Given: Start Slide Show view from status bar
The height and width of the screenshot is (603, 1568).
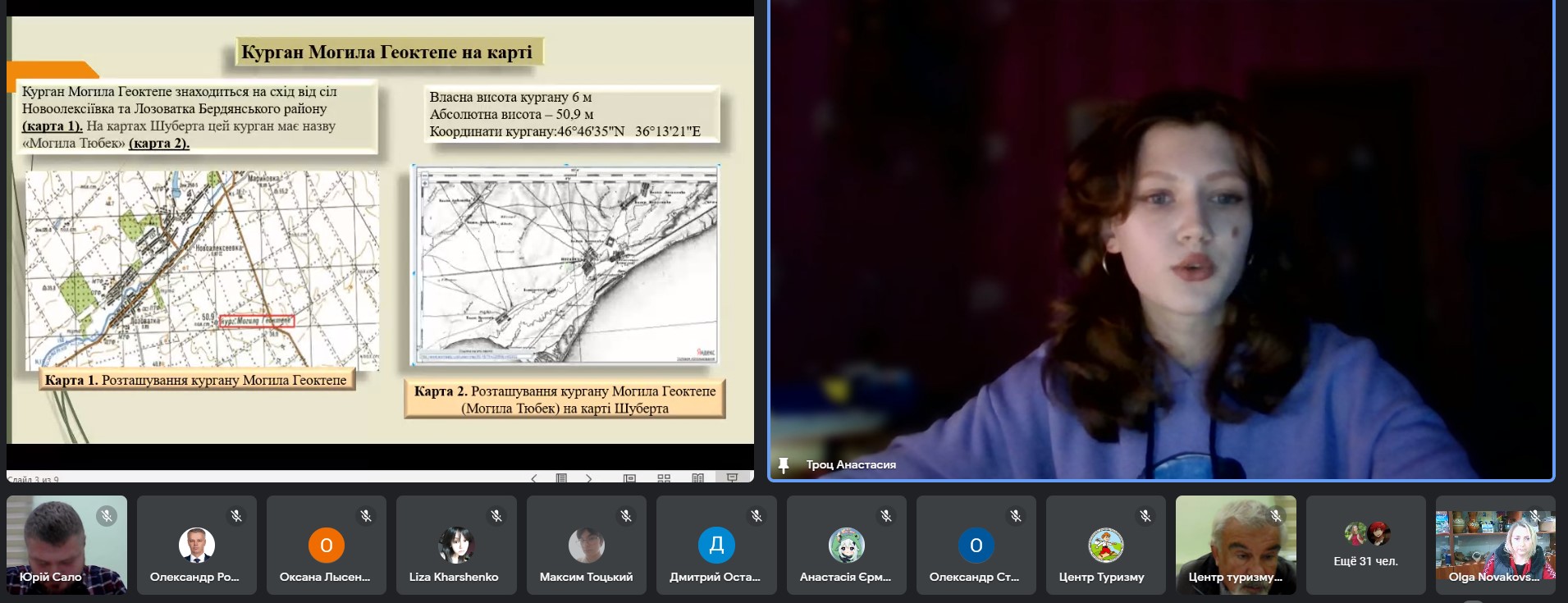Looking at the screenshot, I should [732, 478].
